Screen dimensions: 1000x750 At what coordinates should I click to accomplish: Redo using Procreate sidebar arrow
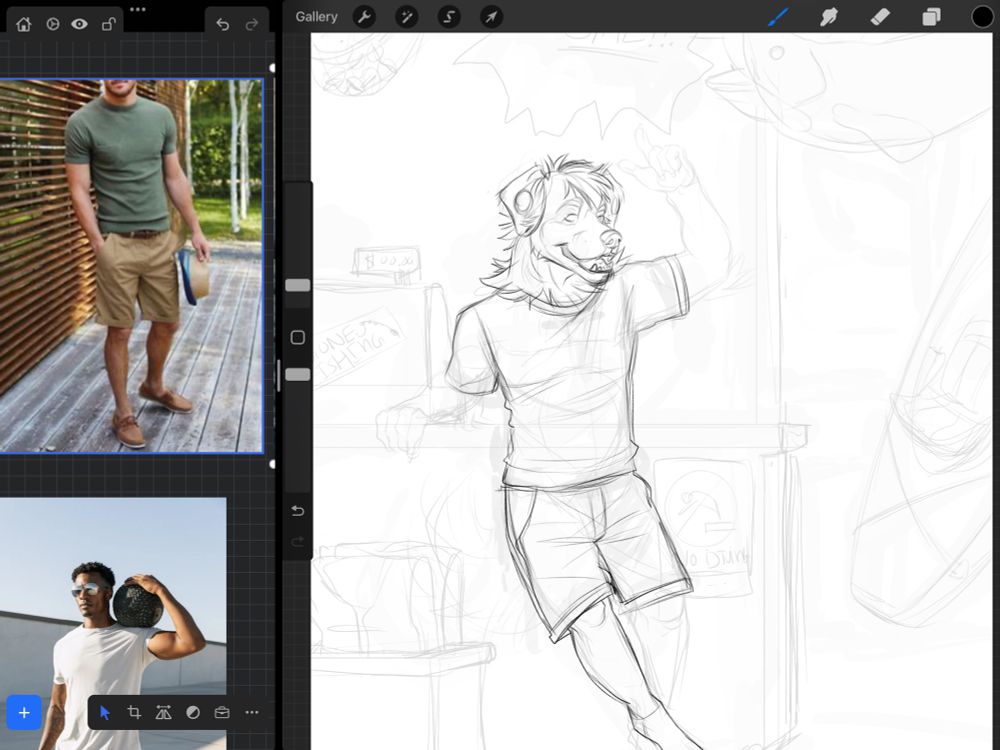pos(298,541)
